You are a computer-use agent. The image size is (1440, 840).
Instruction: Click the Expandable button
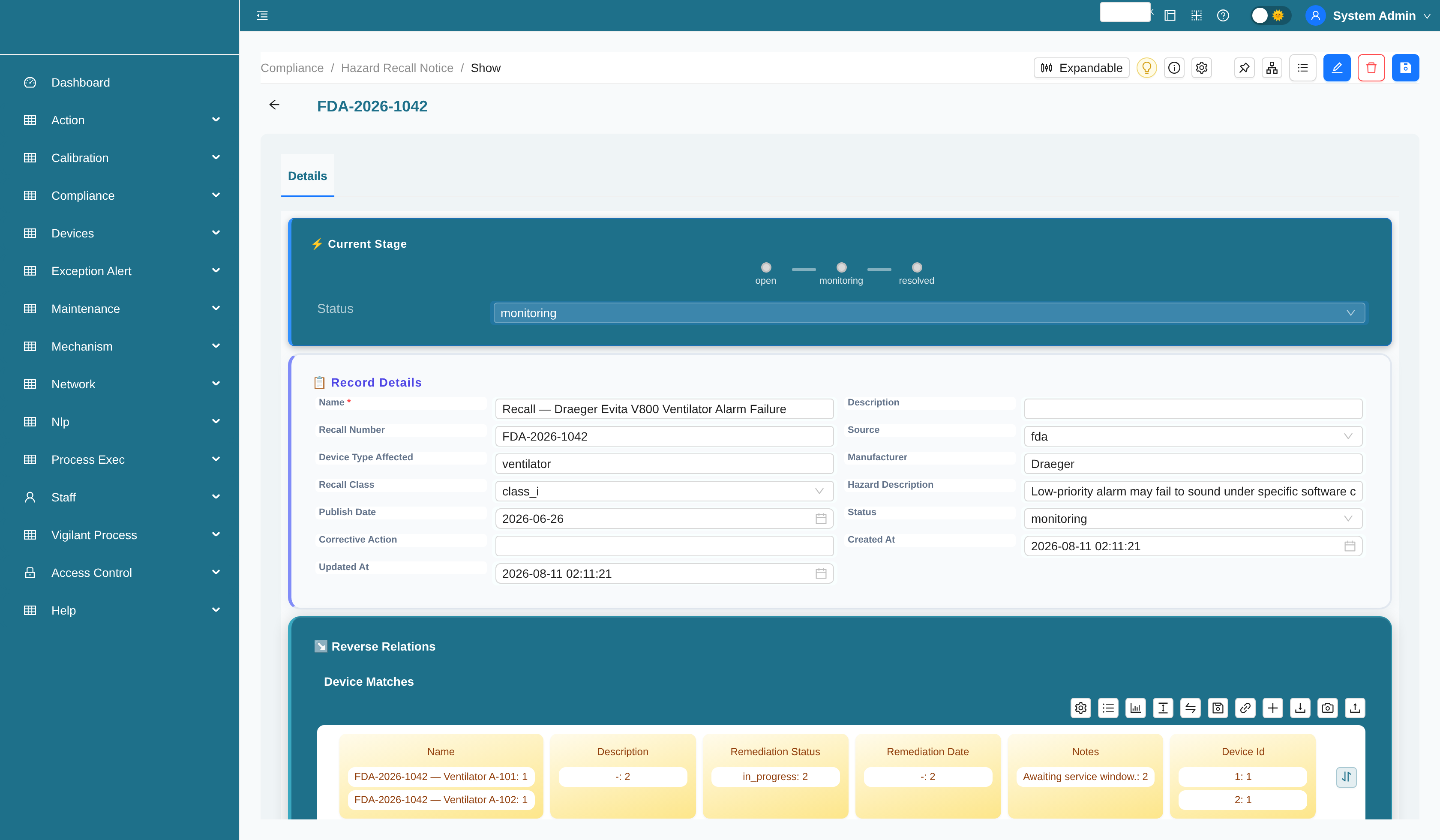pos(1081,68)
